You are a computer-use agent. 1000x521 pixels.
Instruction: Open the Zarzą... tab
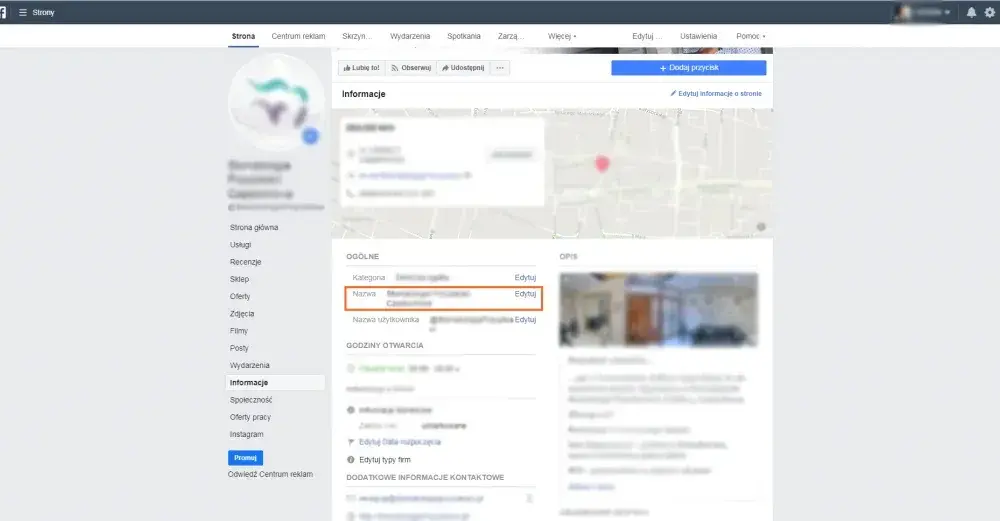pos(511,36)
